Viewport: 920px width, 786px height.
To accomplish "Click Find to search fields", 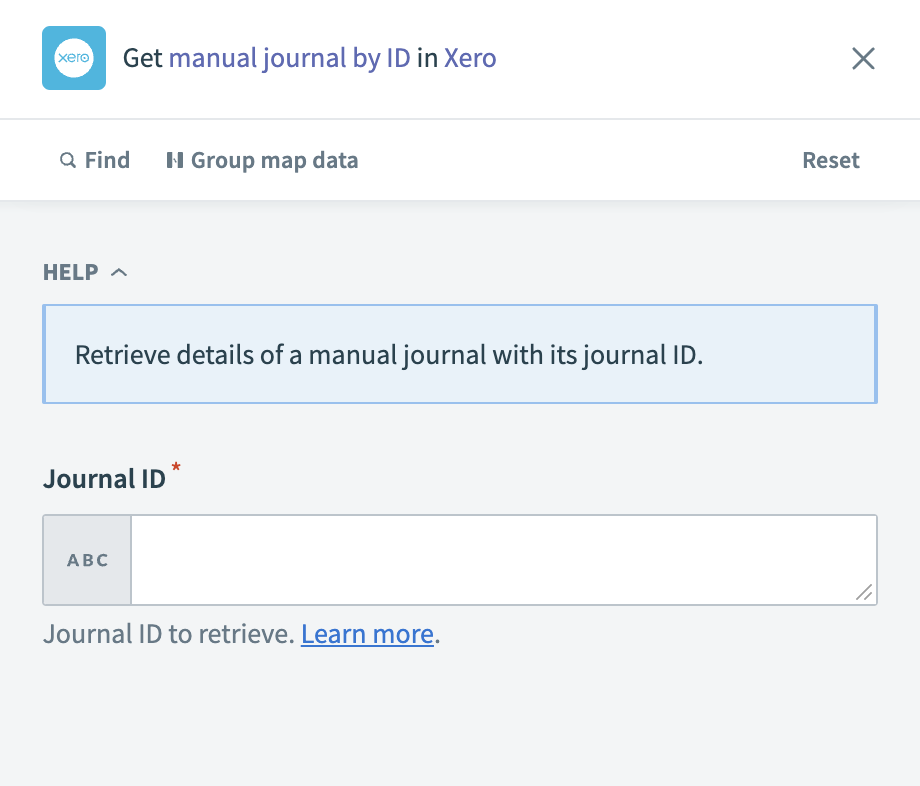I will pyautogui.click(x=95, y=160).
